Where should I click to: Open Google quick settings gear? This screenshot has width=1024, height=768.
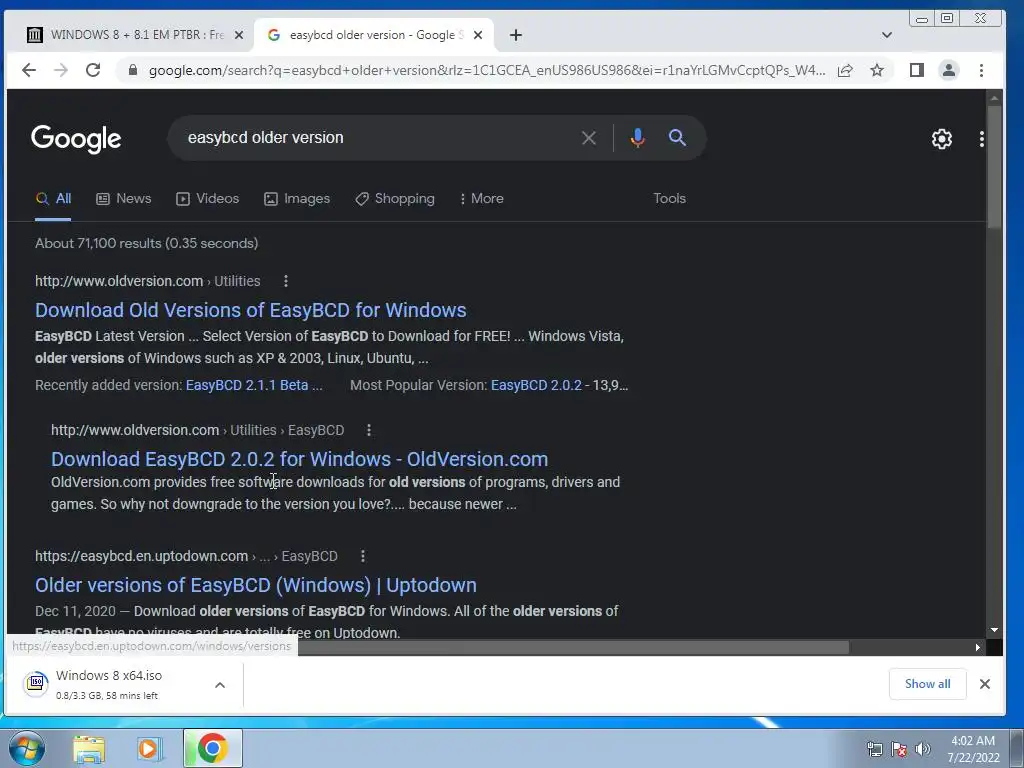941,138
